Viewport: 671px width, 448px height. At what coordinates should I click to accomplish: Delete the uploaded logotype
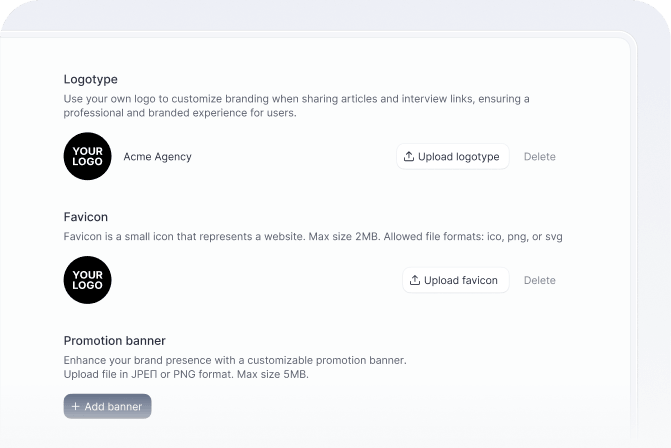coord(540,157)
